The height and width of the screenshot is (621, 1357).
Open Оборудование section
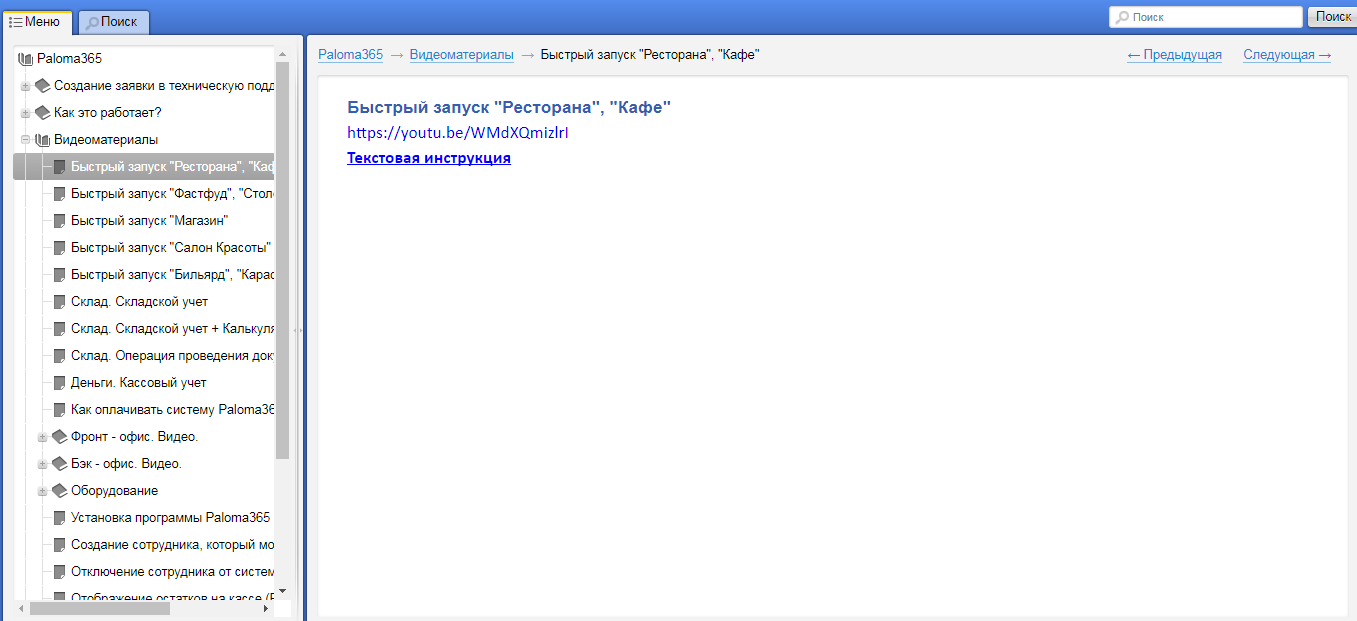114,491
